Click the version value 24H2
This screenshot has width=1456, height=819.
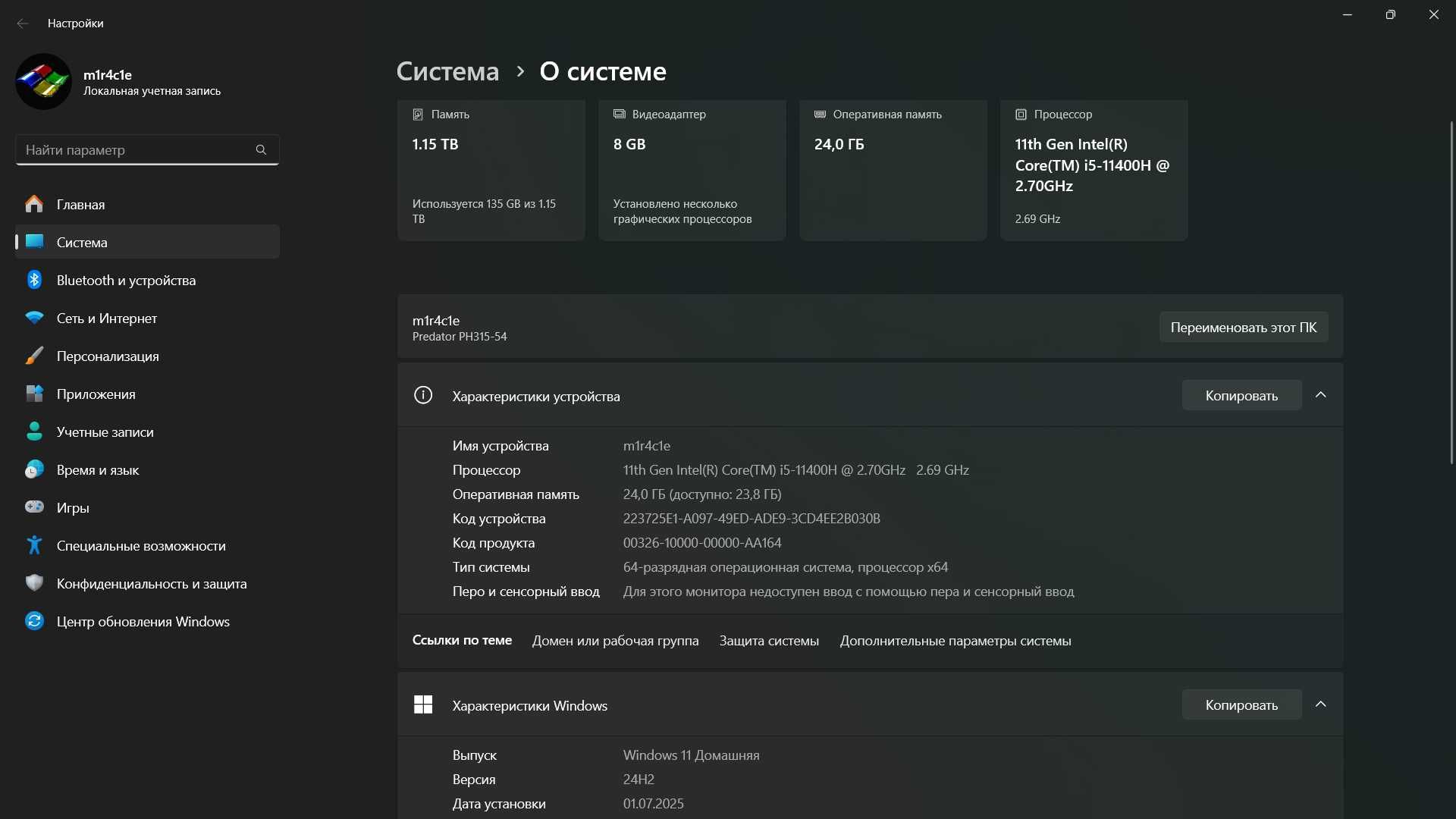(x=639, y=780)
